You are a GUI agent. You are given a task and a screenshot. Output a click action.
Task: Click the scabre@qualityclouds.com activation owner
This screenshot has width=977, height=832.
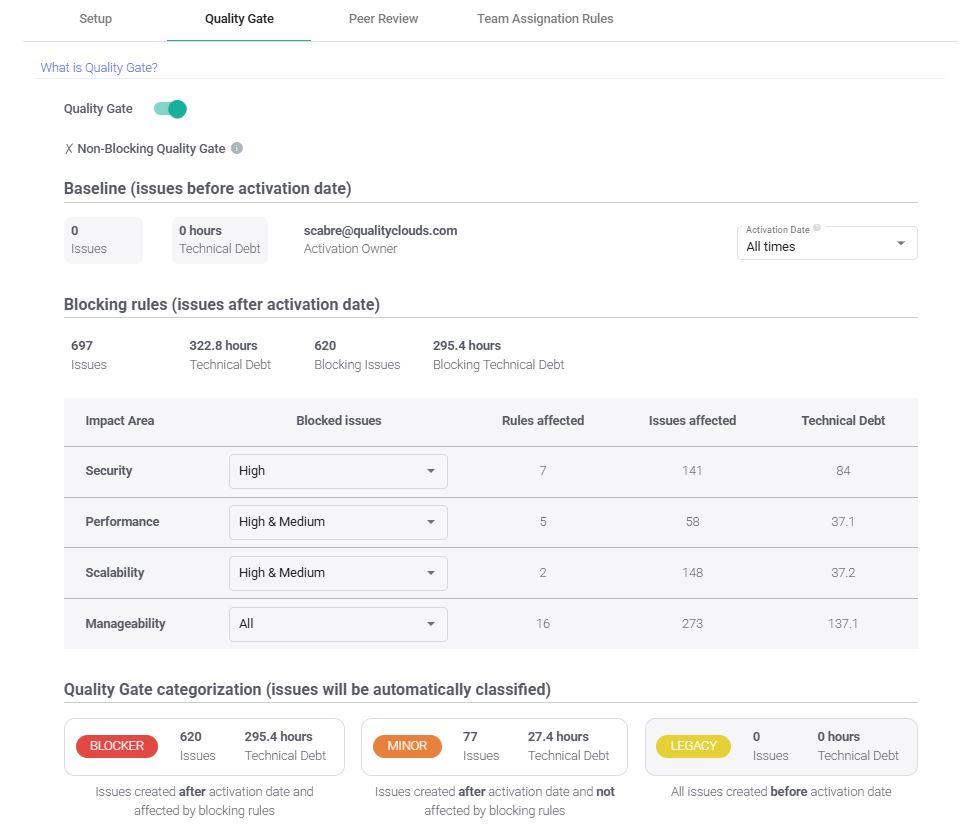[380, 231]
